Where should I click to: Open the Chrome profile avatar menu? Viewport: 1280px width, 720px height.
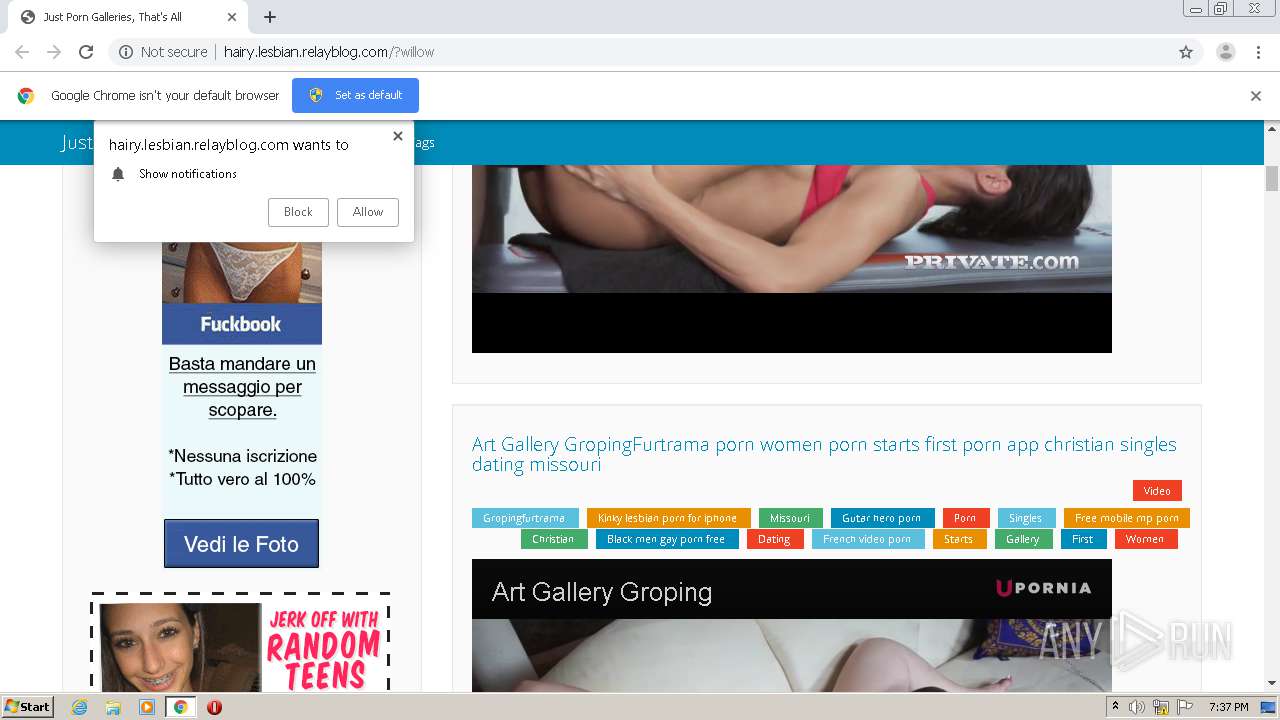[x=1225, y=52]
